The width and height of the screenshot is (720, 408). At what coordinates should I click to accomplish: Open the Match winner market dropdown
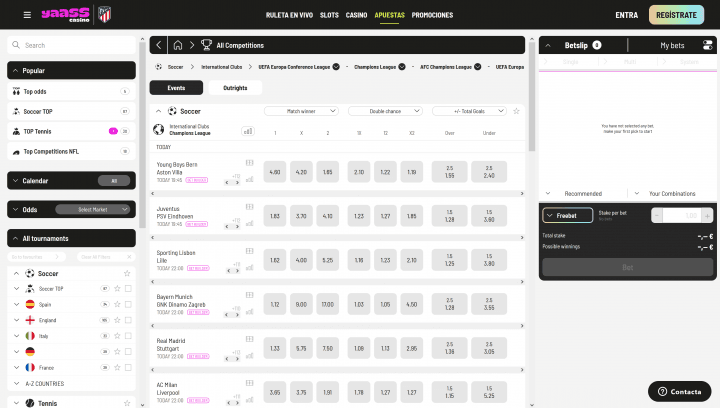301,111
